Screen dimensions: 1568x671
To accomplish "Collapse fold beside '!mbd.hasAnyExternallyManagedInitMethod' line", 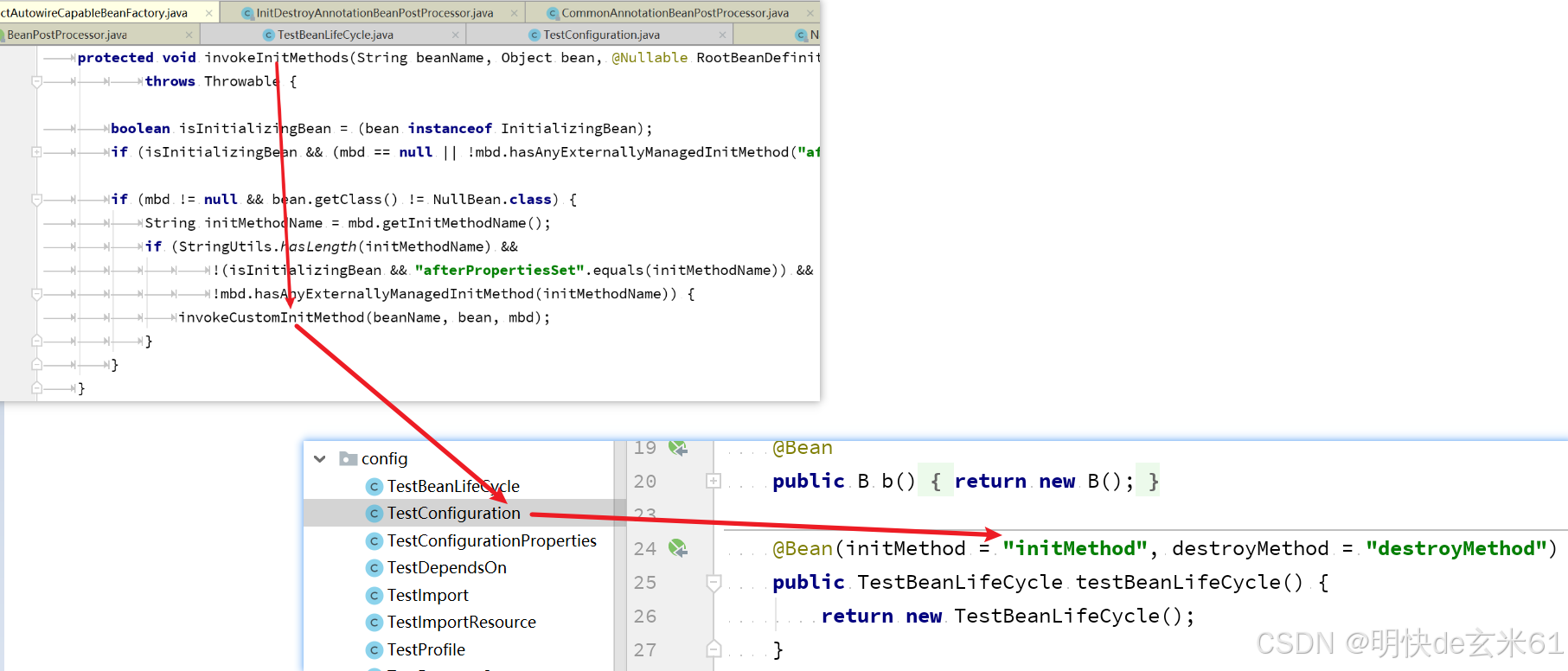I will coord(36,294).
